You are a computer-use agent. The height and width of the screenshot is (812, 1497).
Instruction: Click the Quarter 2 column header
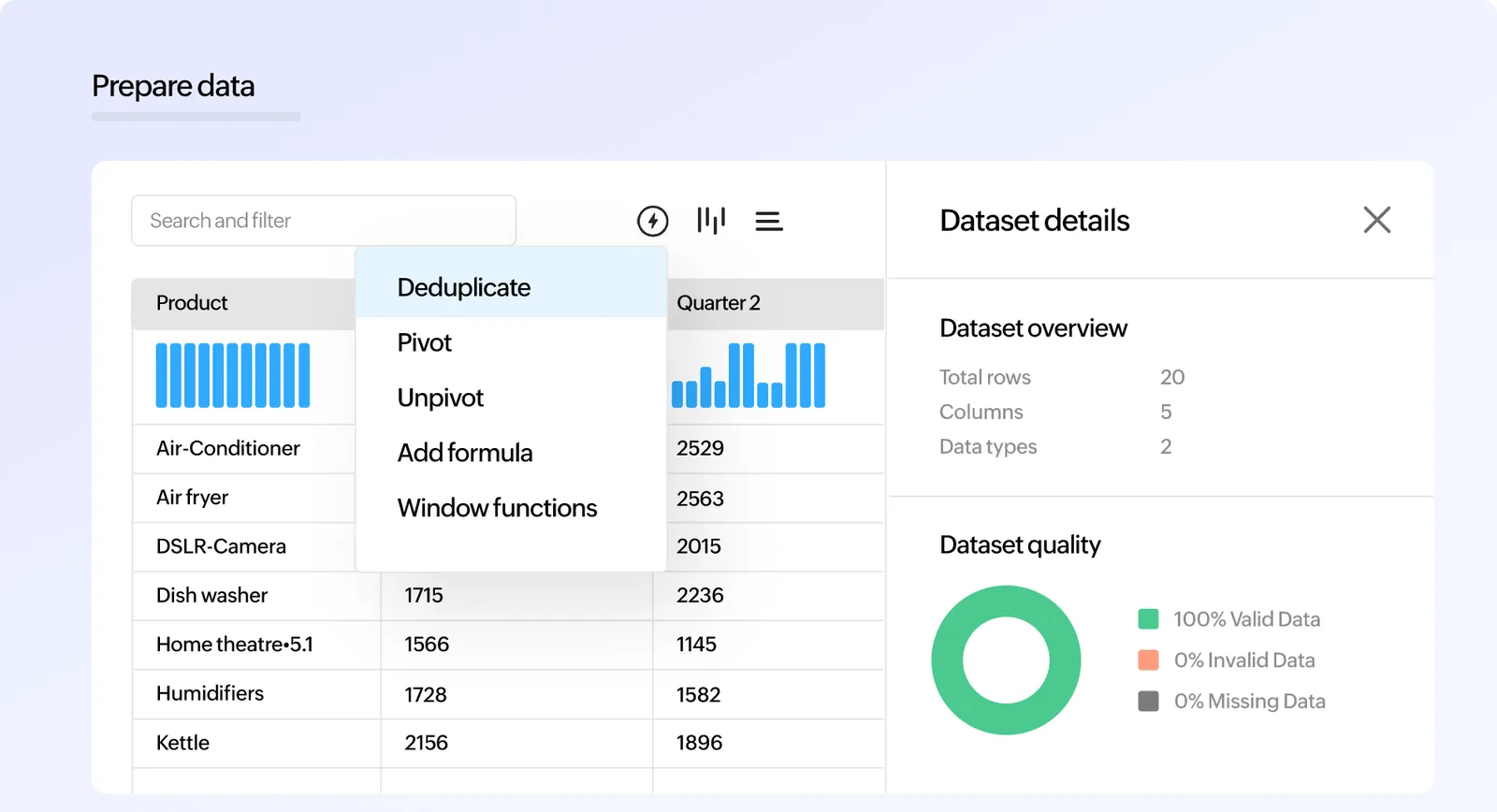[776, 303]
